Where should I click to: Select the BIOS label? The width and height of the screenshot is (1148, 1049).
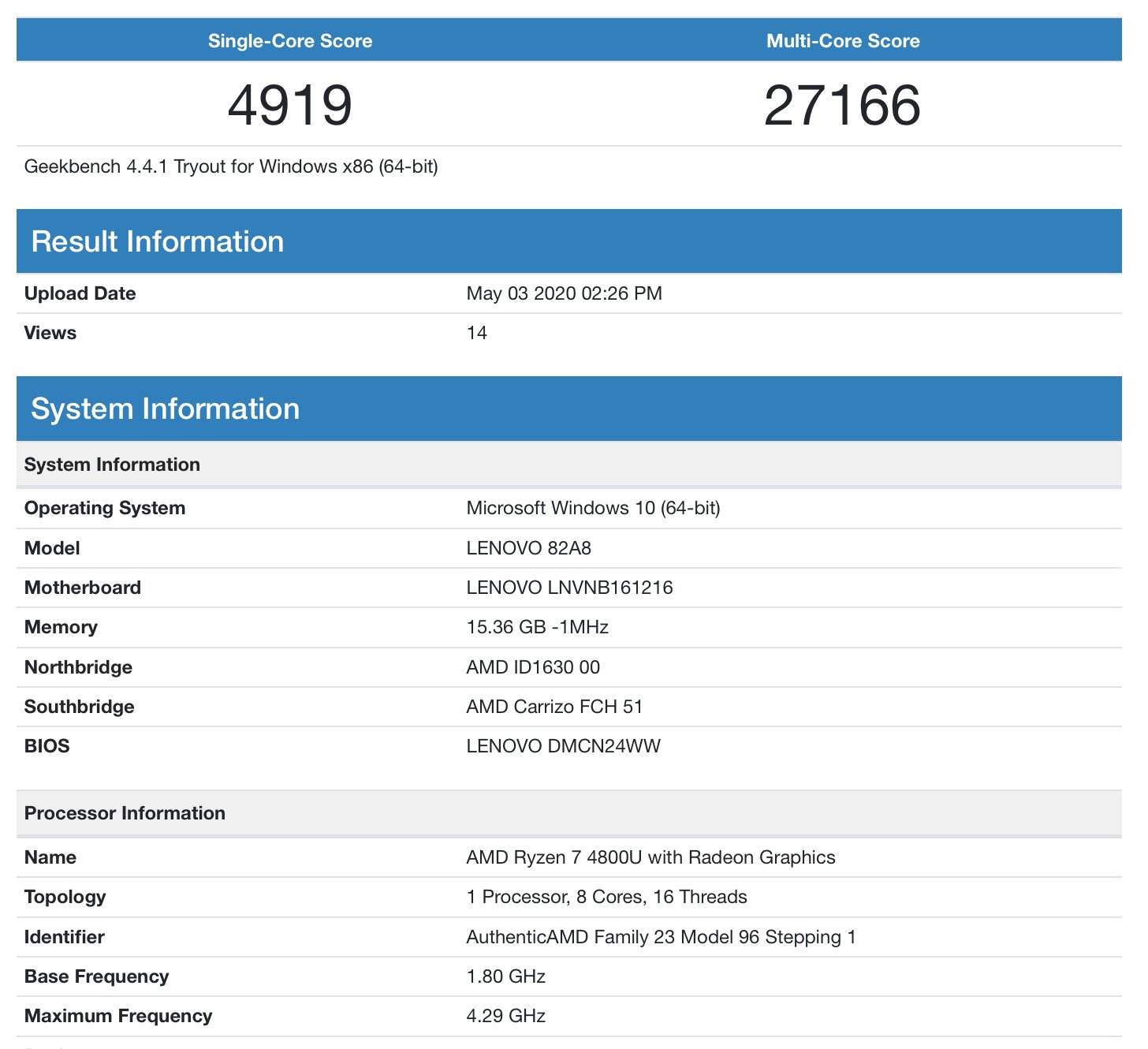coord(47,746)
